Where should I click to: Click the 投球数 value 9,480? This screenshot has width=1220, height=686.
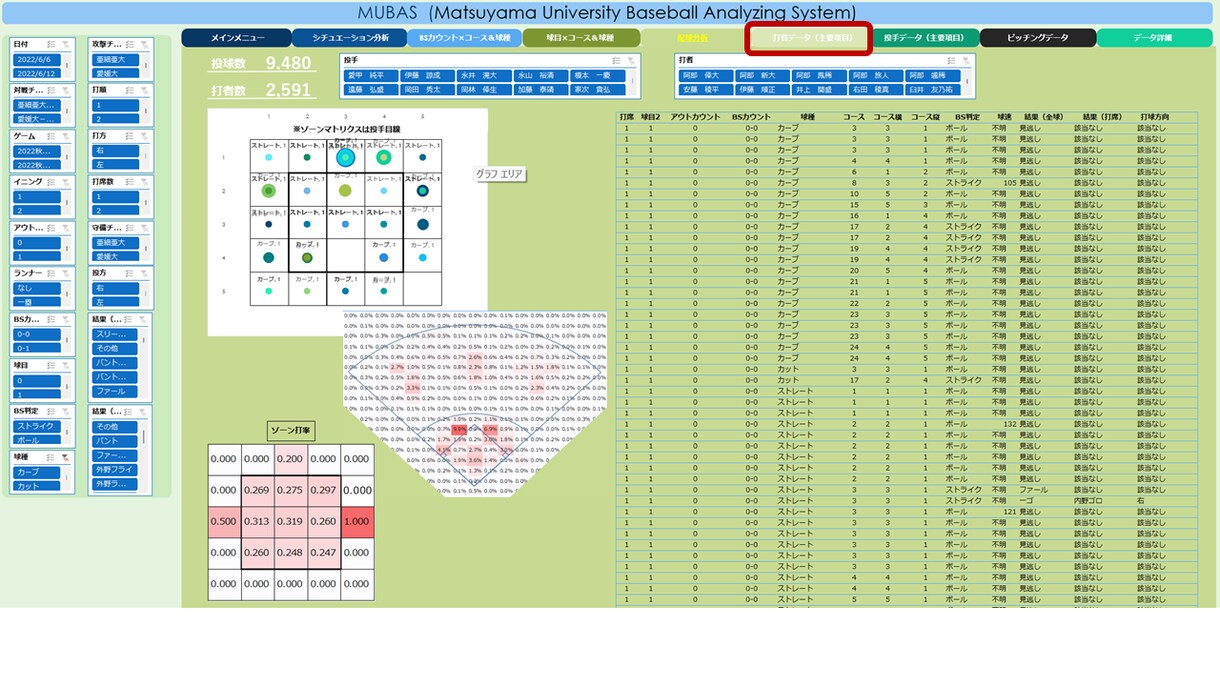288,64
